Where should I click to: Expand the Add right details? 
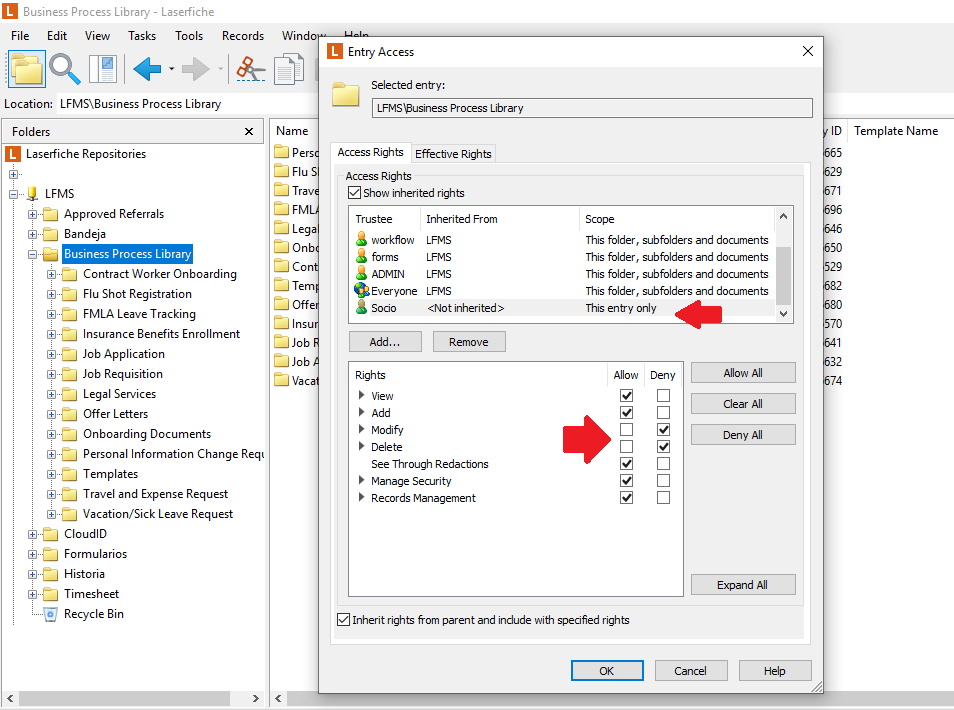point(361,412)
